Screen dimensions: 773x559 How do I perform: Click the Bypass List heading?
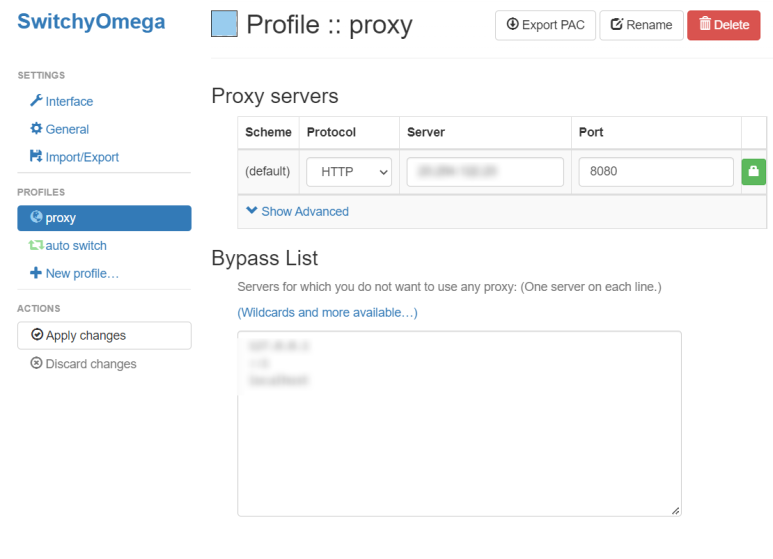(265, 258)
